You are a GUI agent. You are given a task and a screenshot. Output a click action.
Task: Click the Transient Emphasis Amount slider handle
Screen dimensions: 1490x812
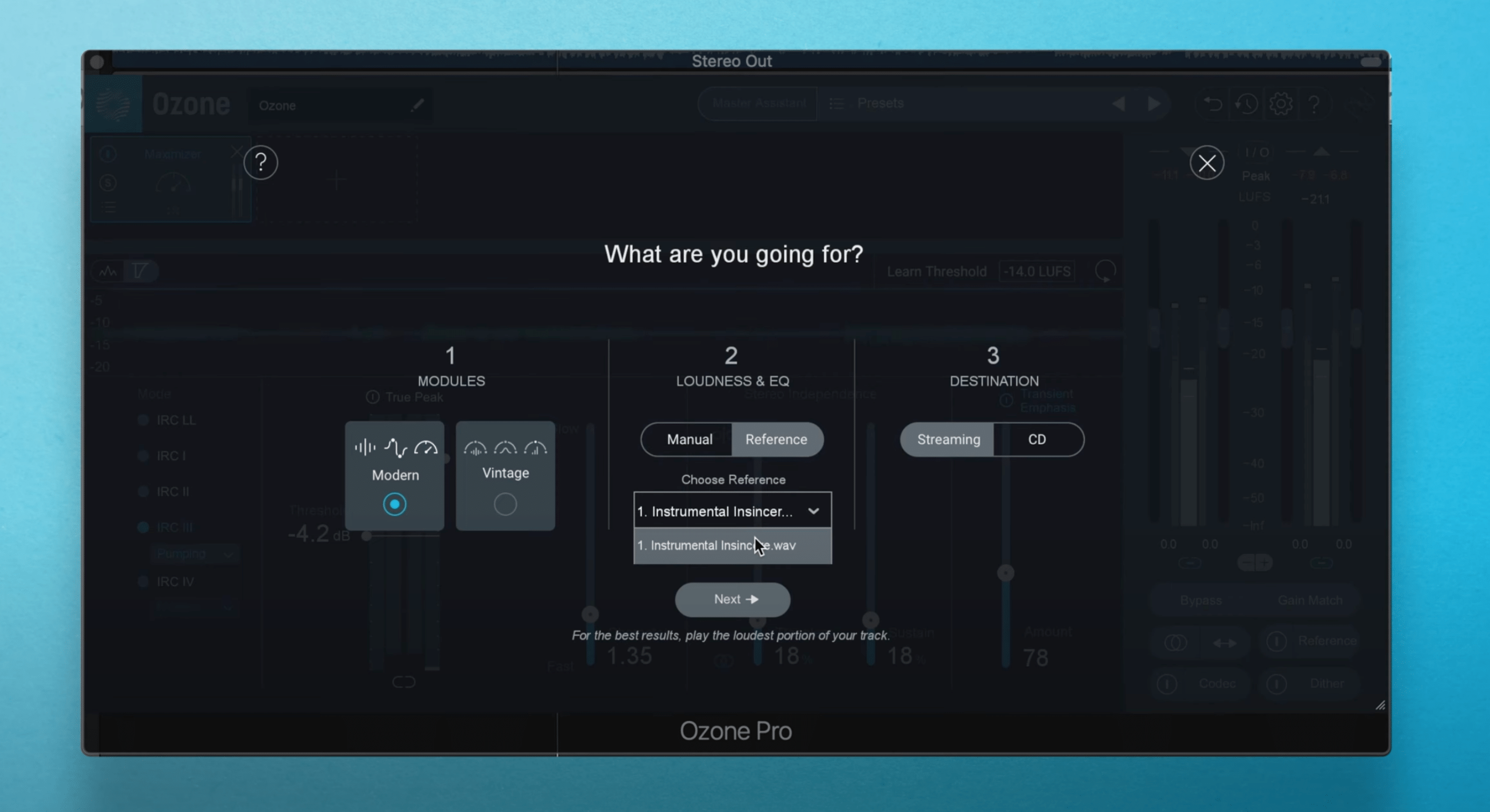[x=1006, y=573]
